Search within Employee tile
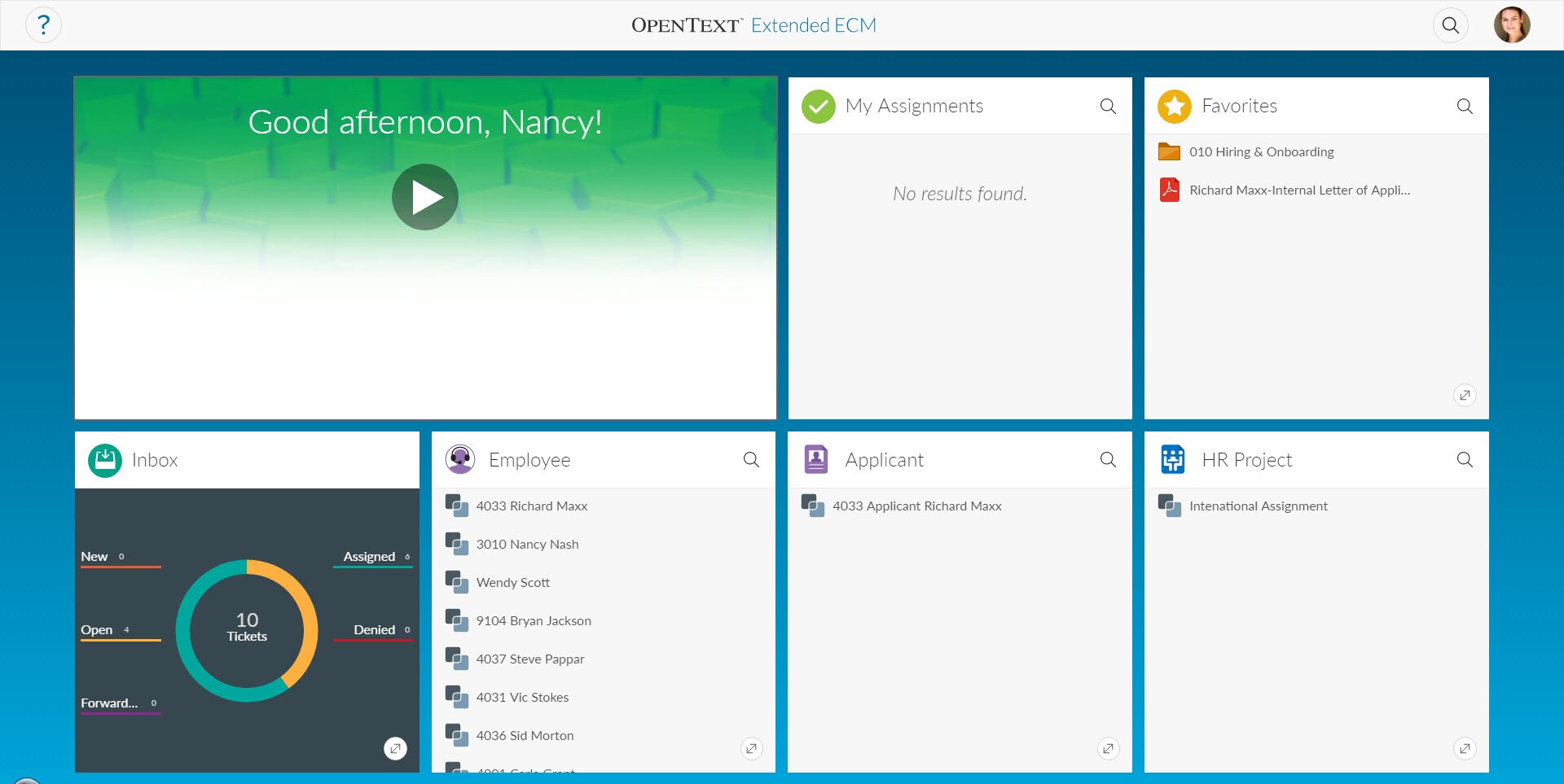Image resolution: width=1564 pixels, height=784 pixels. [751, 460]
